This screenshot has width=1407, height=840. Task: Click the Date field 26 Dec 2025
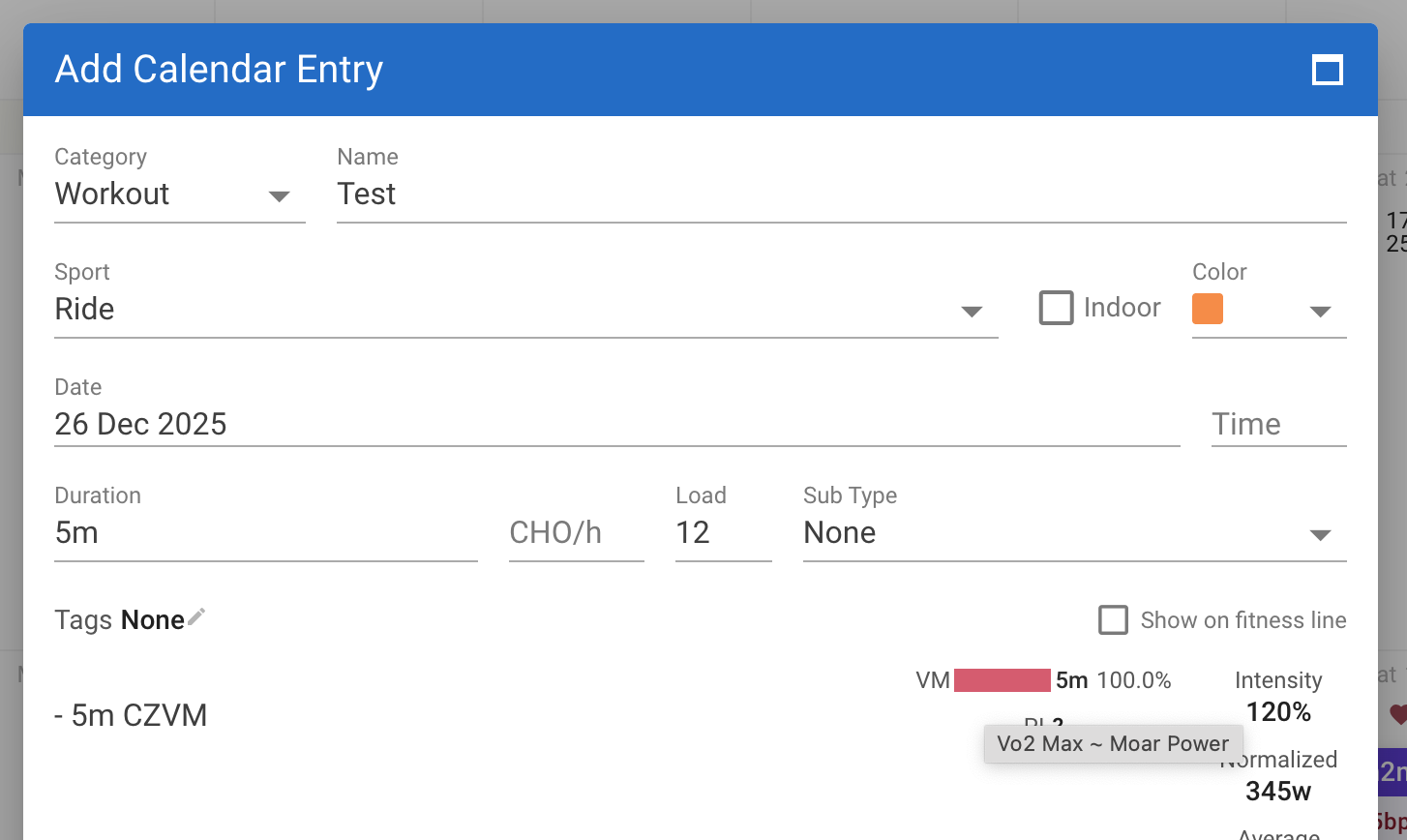tap(616, 425)
